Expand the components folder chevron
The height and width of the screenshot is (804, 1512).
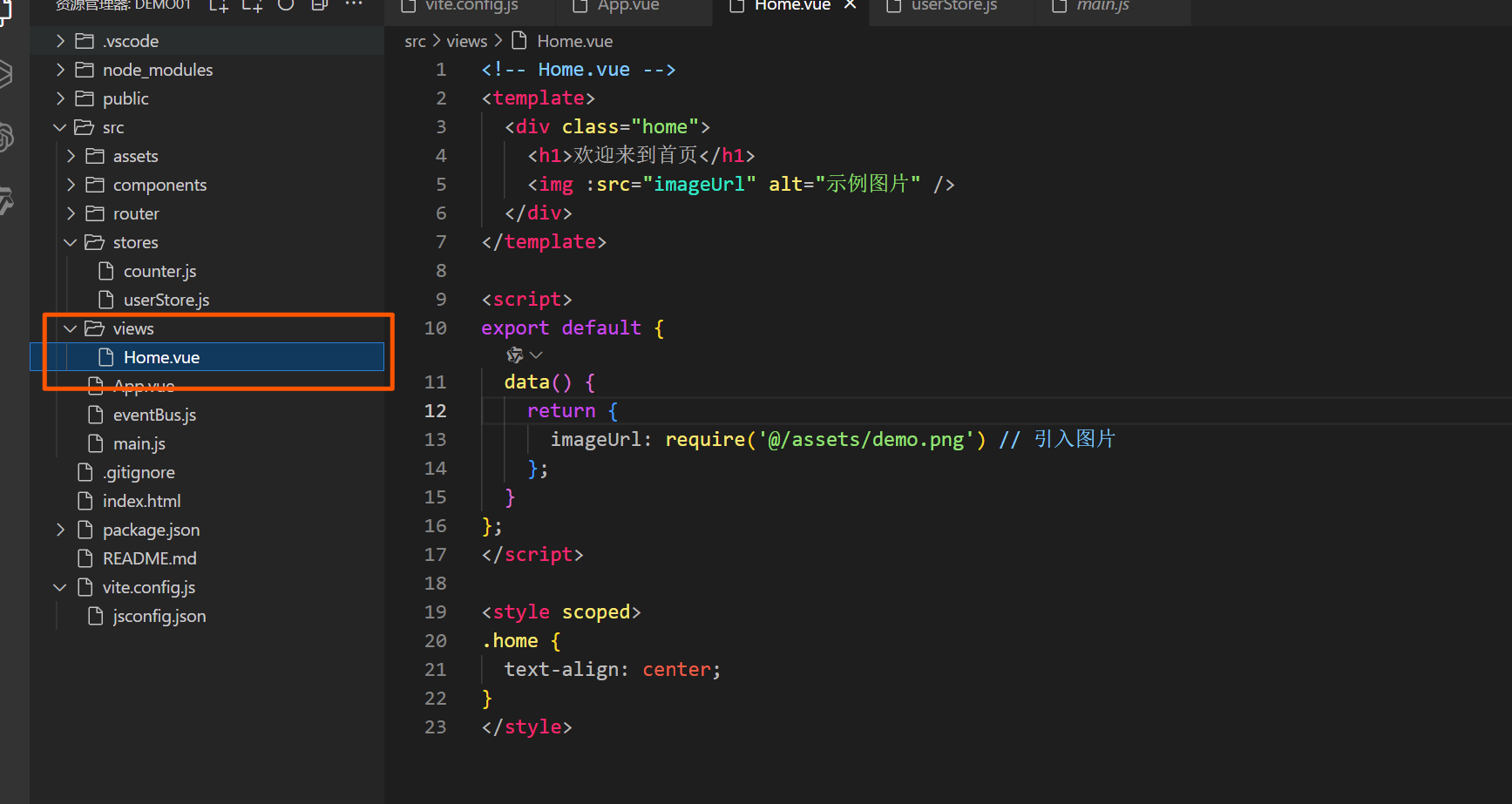tap(71, 185)
